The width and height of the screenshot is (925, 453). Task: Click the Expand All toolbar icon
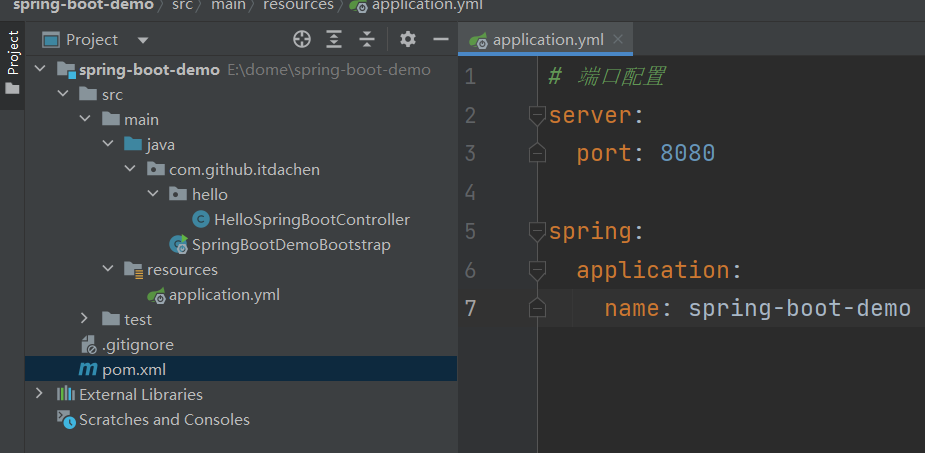click(x=334, y=40)
